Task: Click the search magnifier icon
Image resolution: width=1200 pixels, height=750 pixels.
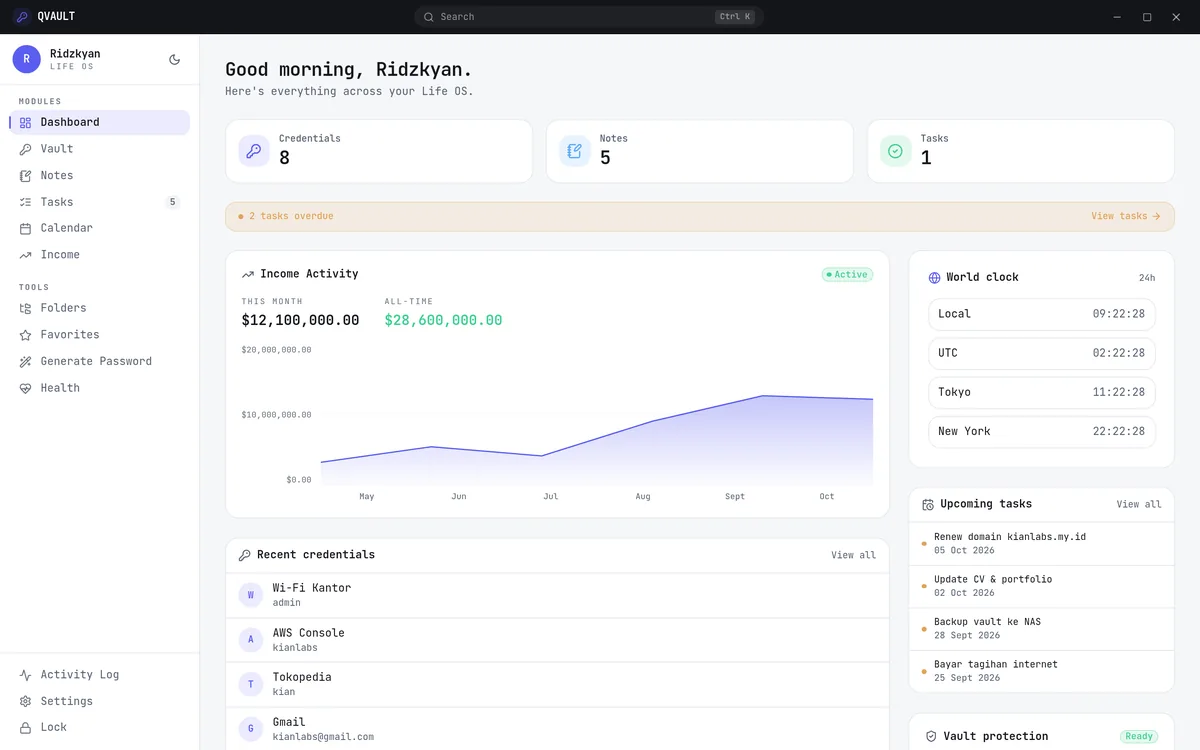Action: tap(429, 17)
